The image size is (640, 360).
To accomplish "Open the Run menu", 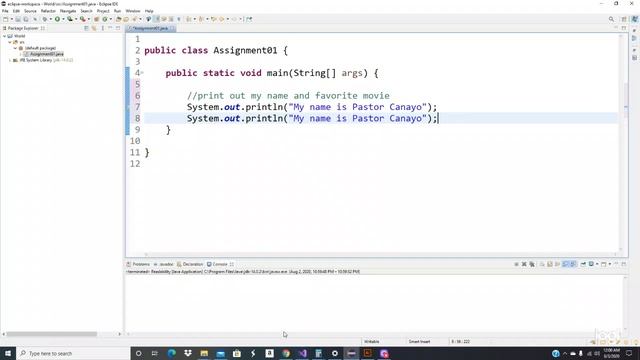I will (117, 11).
